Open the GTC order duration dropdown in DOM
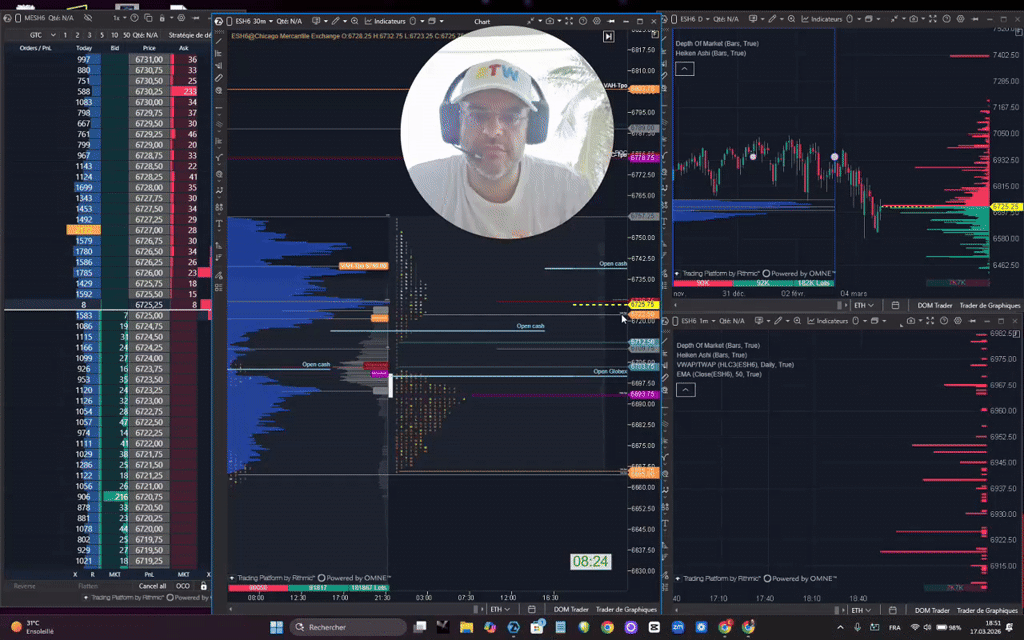This screenshot has height=640, width=1024. (42, 35)
